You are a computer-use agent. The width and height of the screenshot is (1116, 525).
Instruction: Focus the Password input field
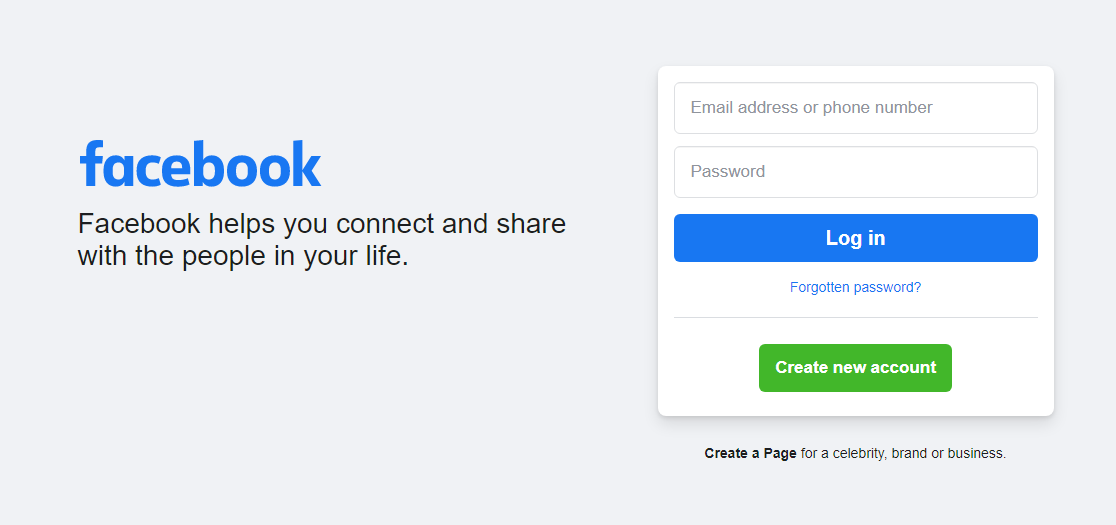coord(856,172)
